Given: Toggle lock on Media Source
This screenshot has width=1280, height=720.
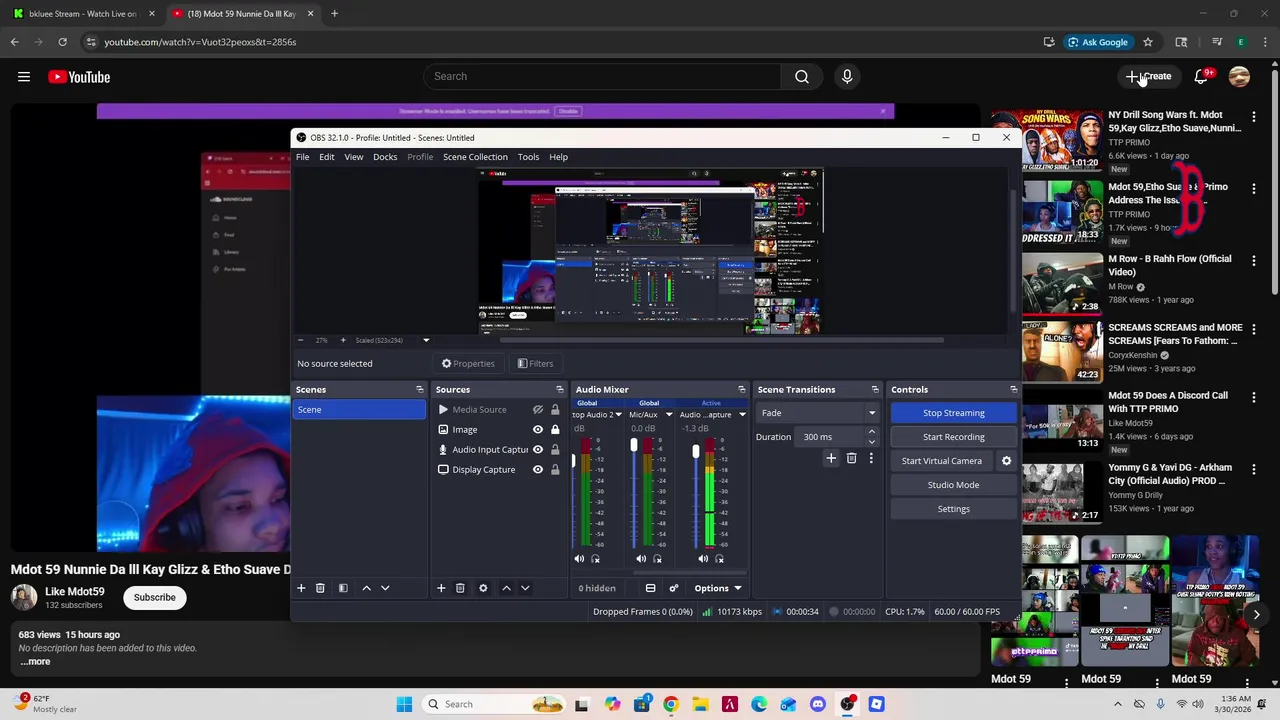Looking at the screenshot, I should coord(555,409).
